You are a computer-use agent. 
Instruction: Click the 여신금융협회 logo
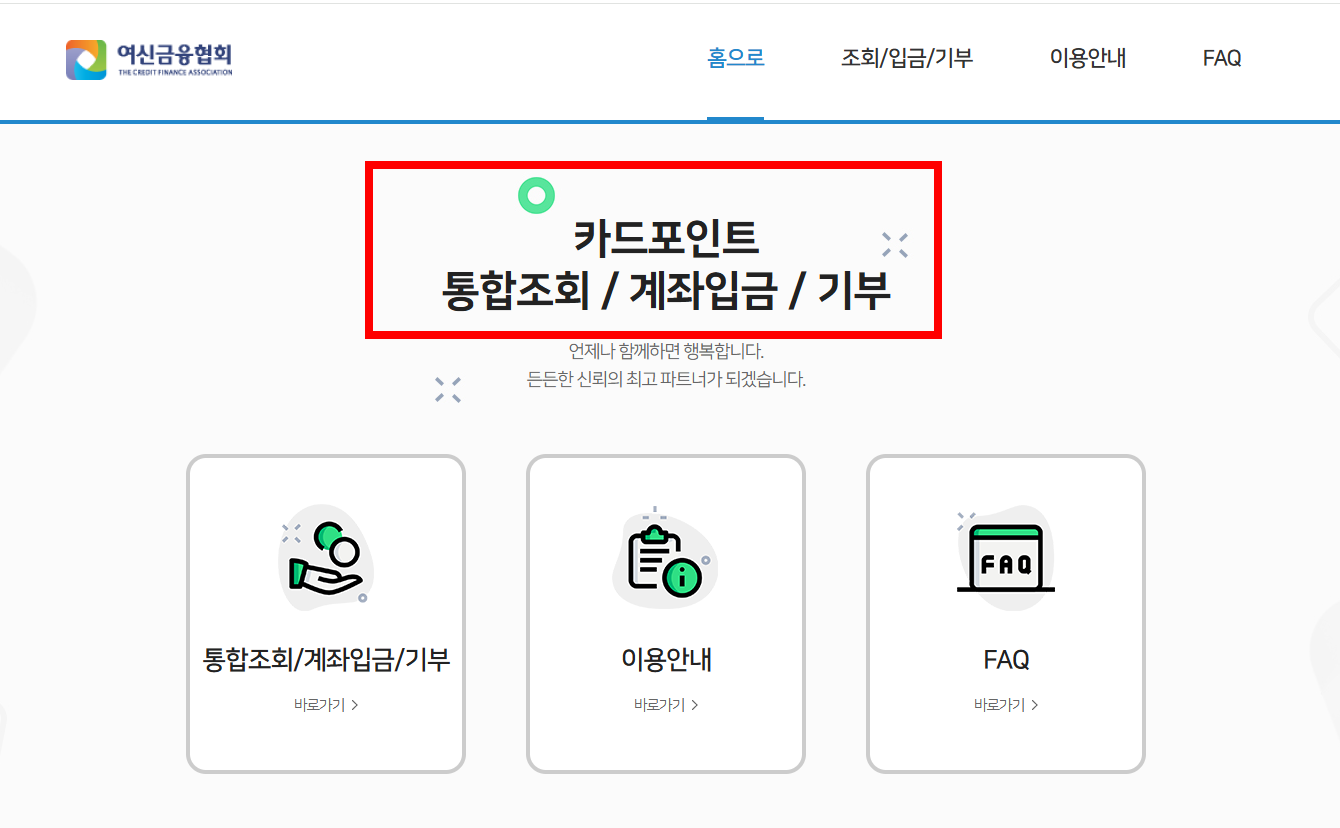pos(149,60)
